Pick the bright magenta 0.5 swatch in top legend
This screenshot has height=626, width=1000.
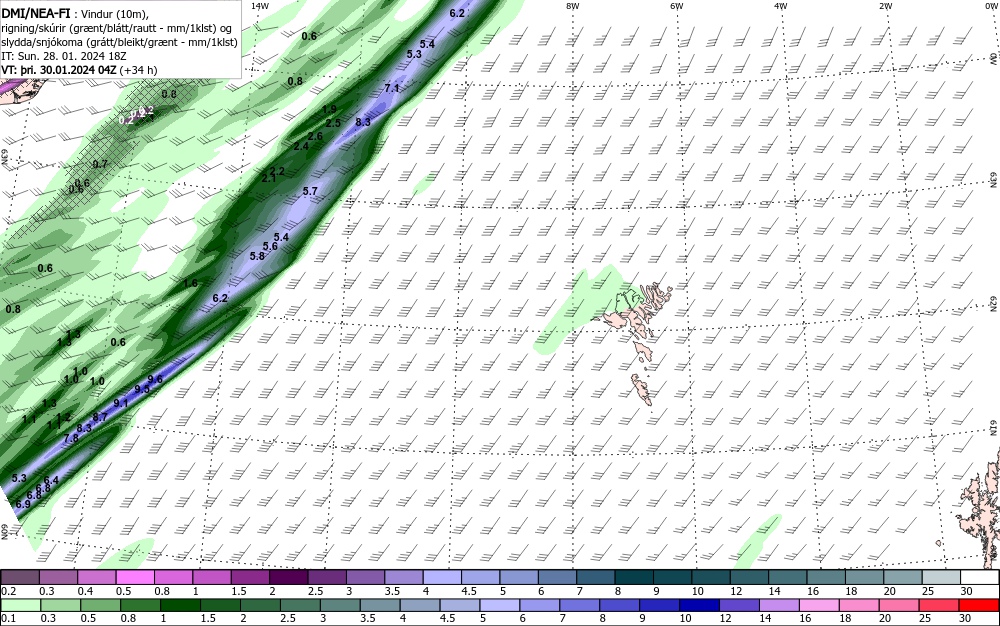135,578
